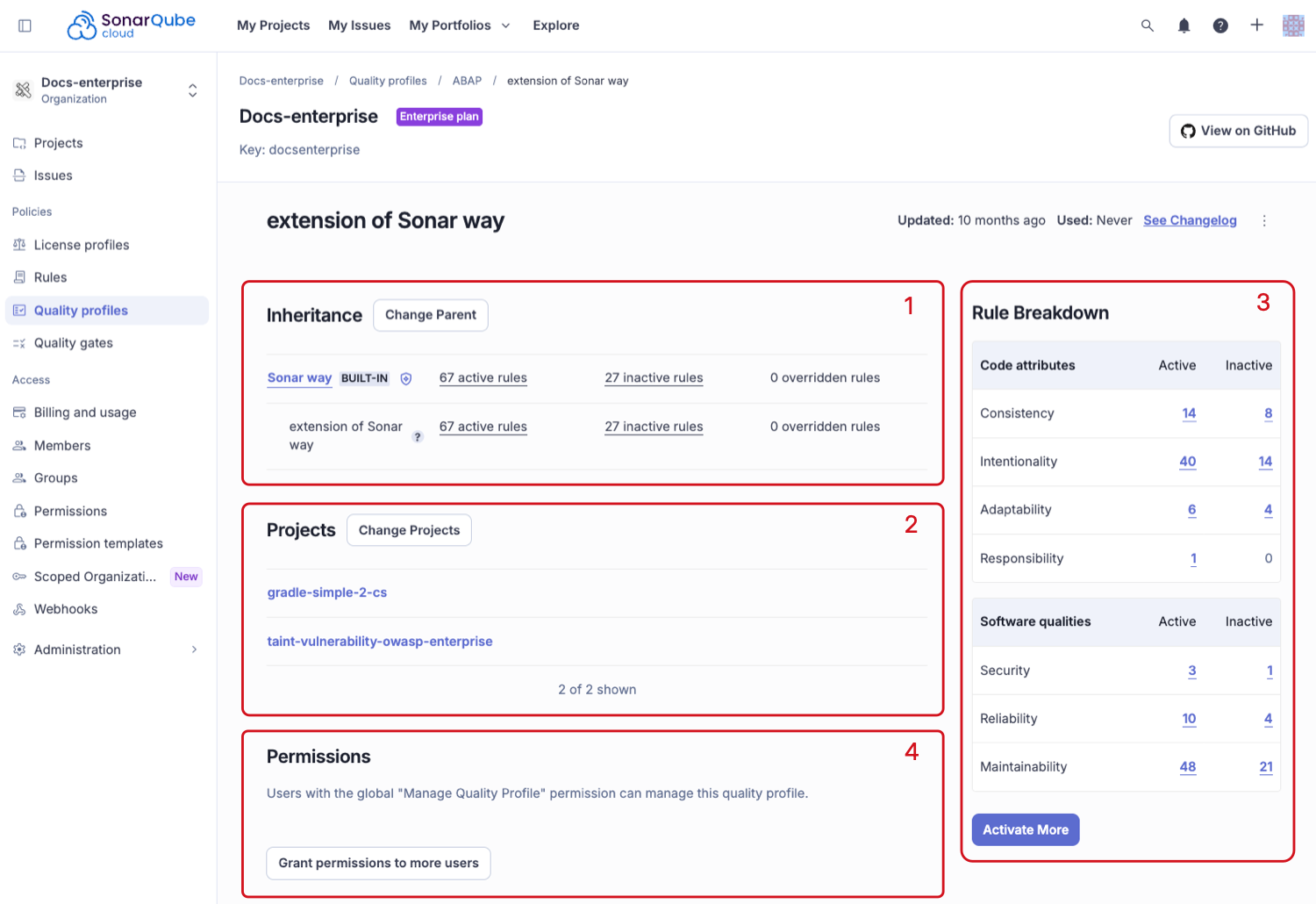This screenshot has width=1316, height=904.
Task: Open the three-dot profile actions menu
Action: pos(1264,221)
